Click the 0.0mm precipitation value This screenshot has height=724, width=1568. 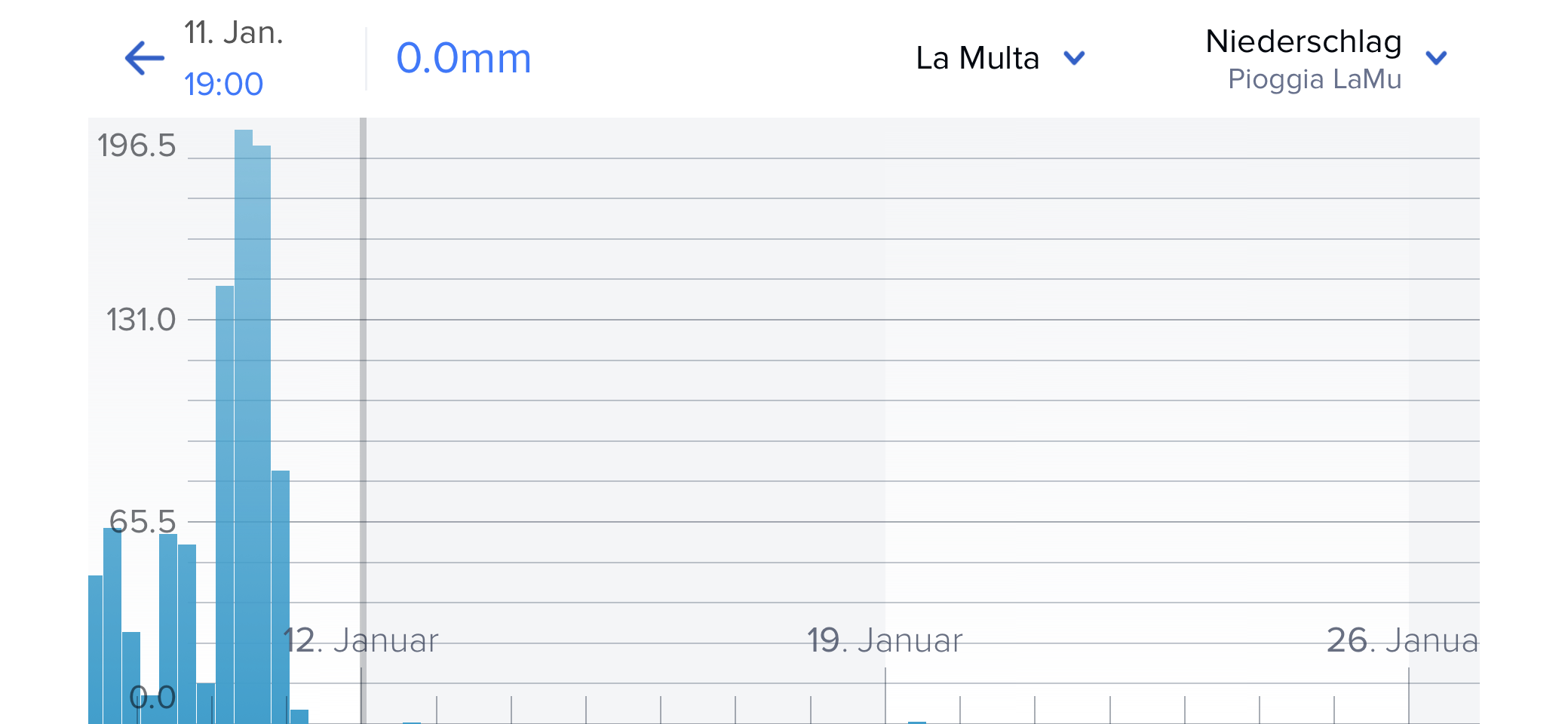tap(464, 58)
